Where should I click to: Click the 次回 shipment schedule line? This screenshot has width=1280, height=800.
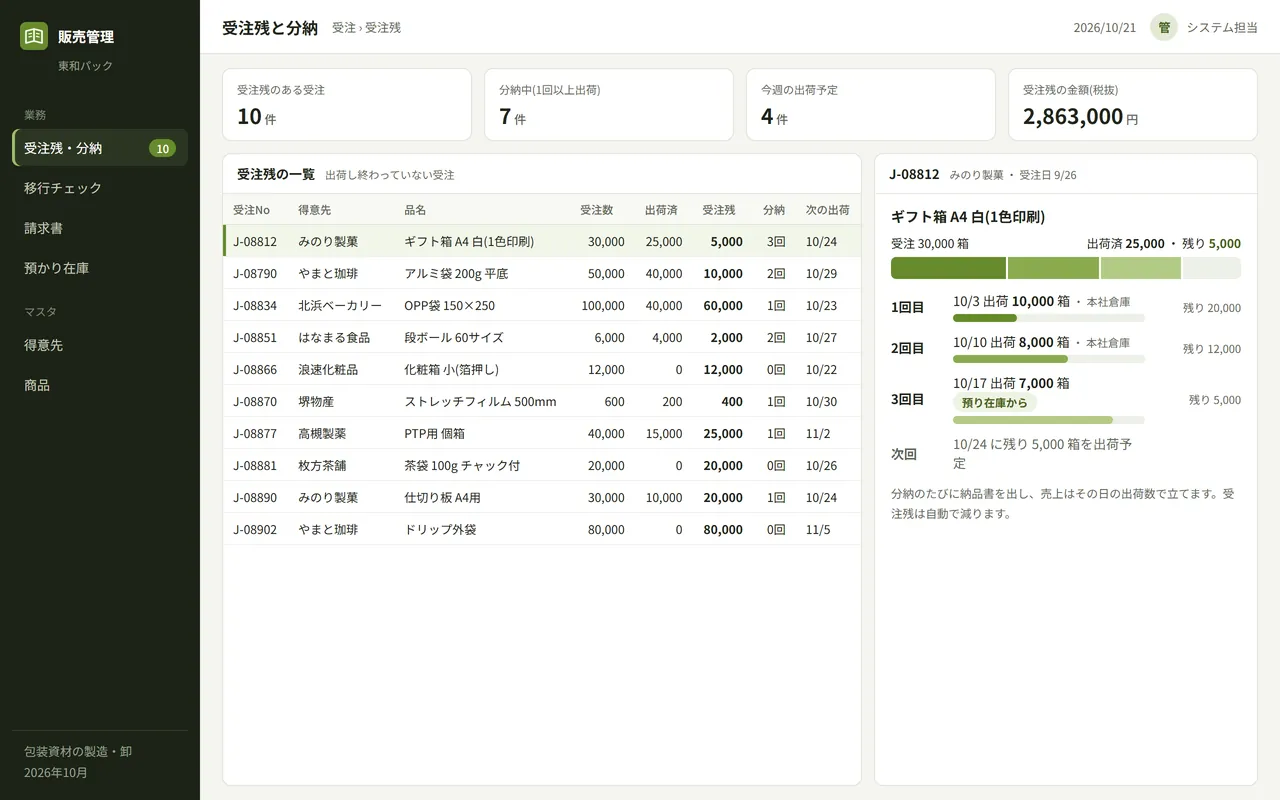click(1066, 453)
